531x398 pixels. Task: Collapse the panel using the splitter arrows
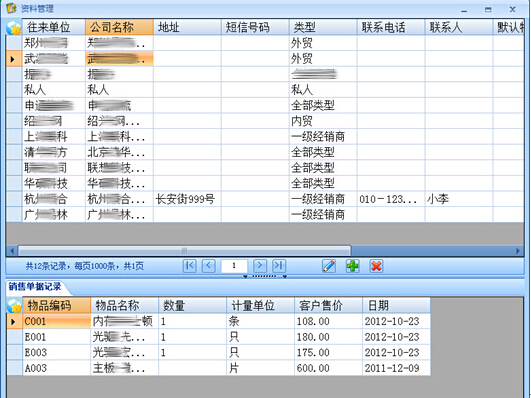[x=265, y=276]
